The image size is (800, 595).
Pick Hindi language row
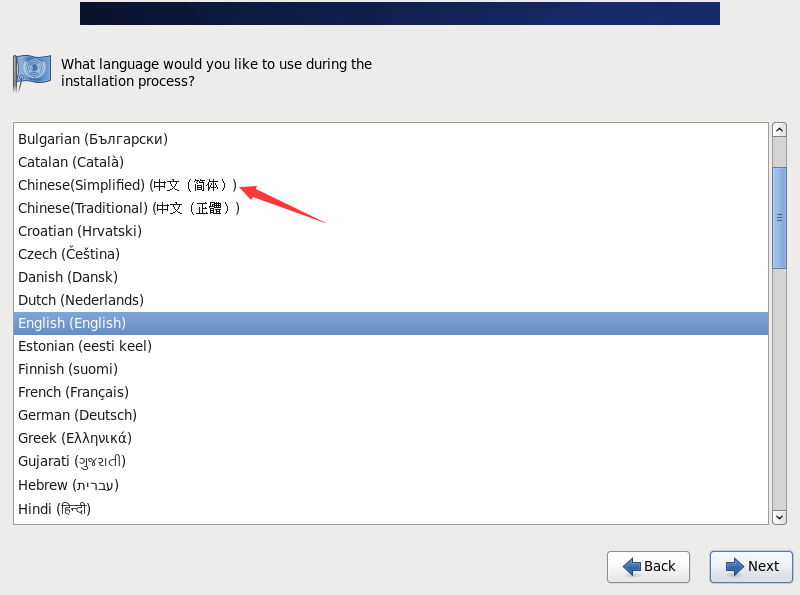pyautogui.click(x=391, y=509)
